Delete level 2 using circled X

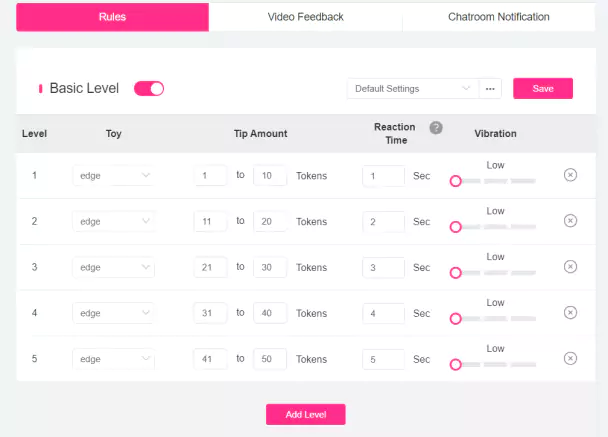(x=570, y=221)
